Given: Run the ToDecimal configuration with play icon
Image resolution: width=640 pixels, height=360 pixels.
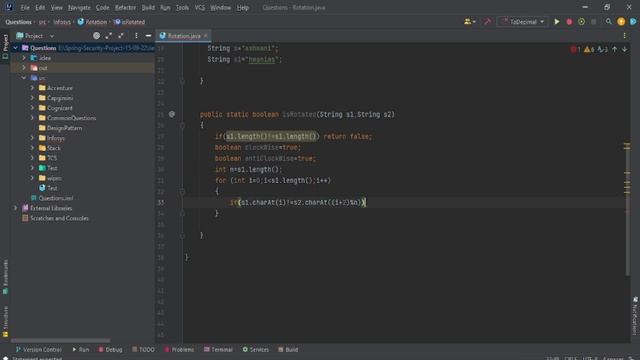Looking at the screenshot, I should (x=556, y=22).
